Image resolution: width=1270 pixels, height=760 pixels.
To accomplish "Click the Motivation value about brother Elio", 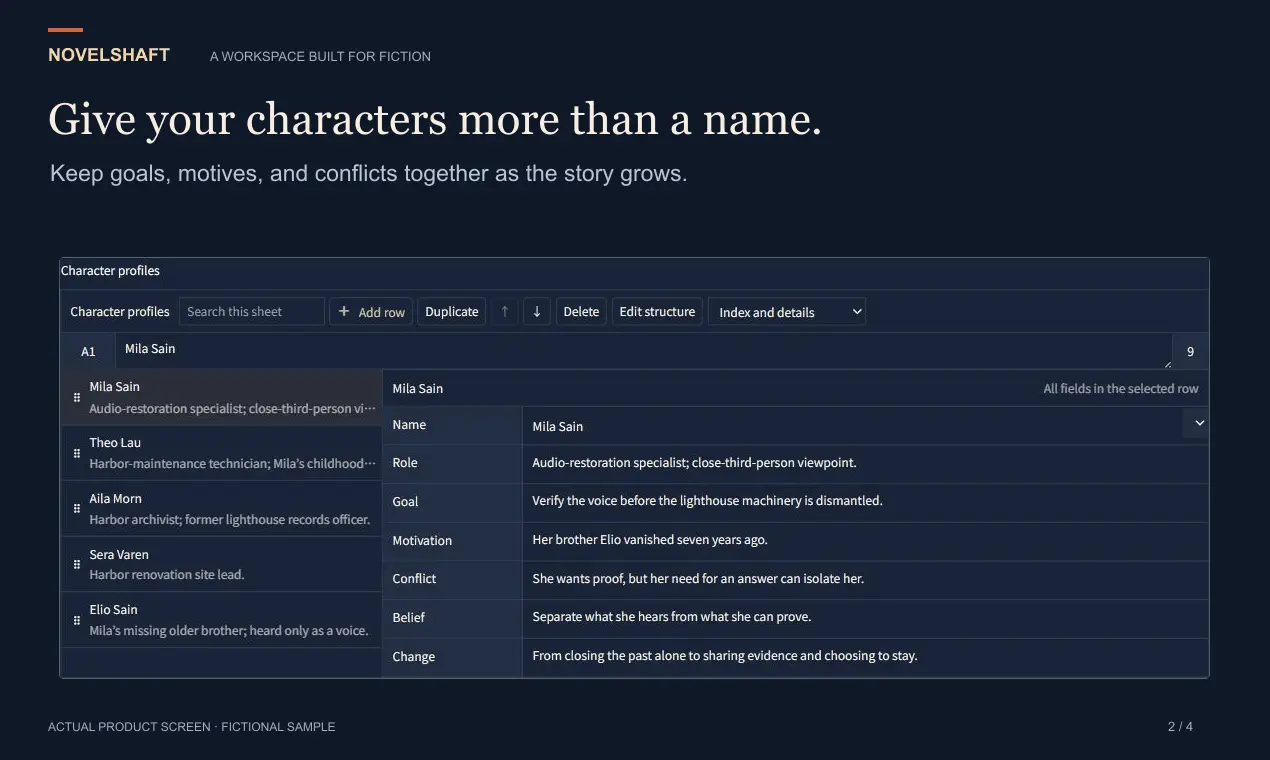I will click(650, 540).
